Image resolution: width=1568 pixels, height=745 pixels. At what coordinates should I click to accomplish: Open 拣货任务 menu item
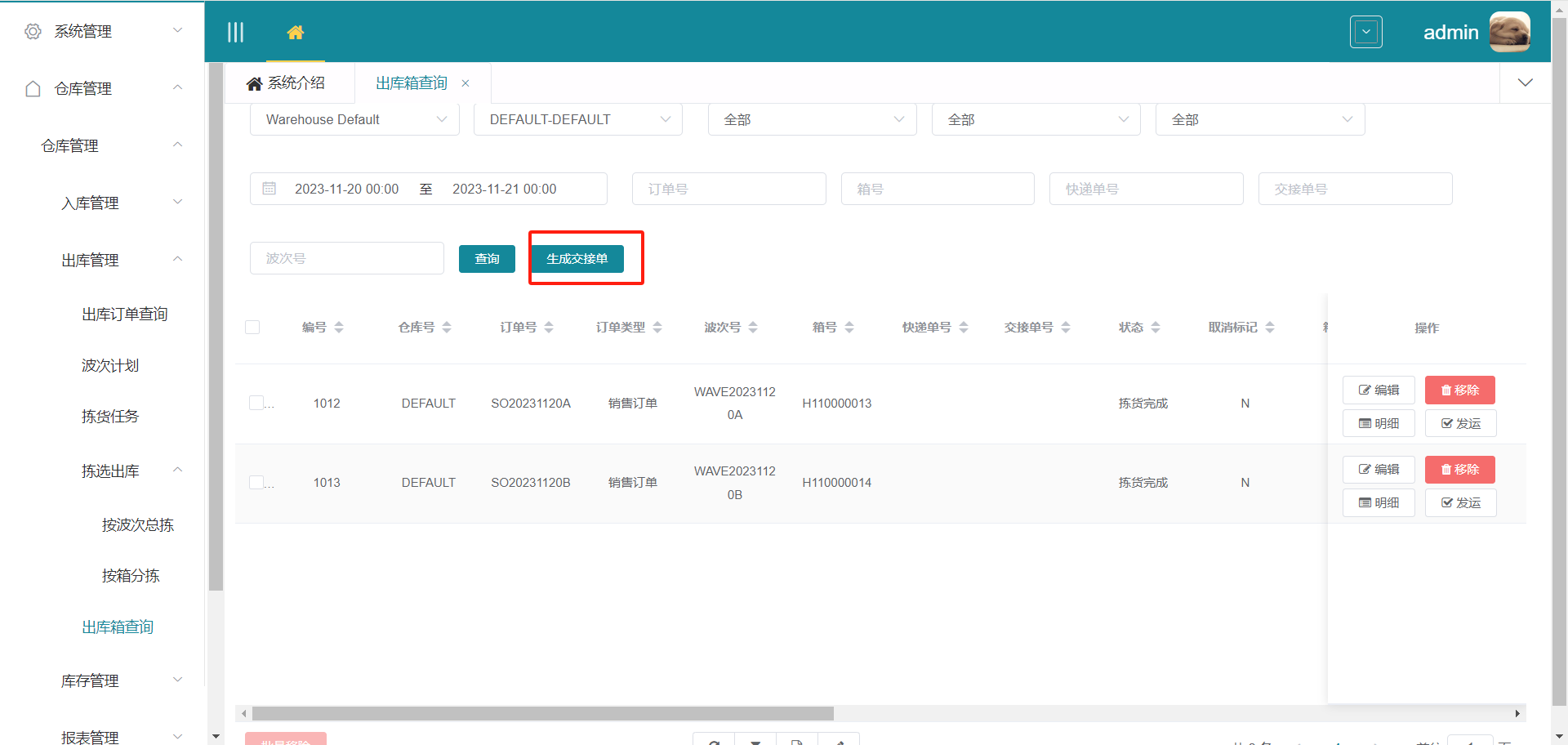110,417
